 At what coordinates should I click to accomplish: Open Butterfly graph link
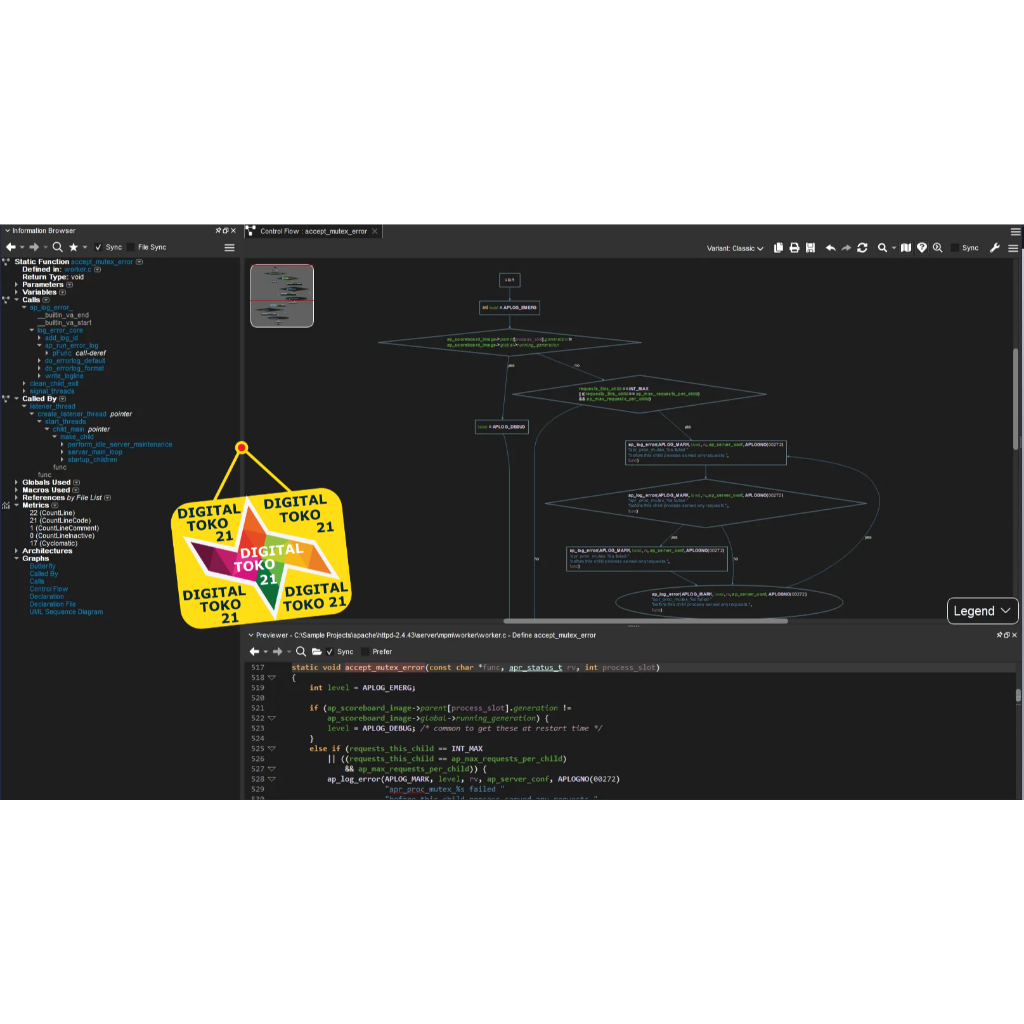coord(42,566)
